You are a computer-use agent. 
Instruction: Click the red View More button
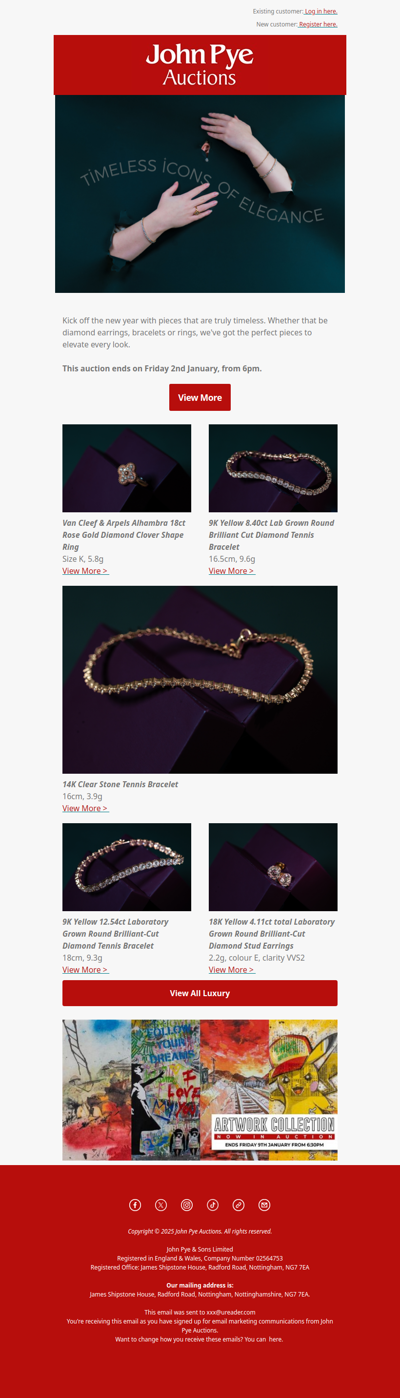[200, 397]
